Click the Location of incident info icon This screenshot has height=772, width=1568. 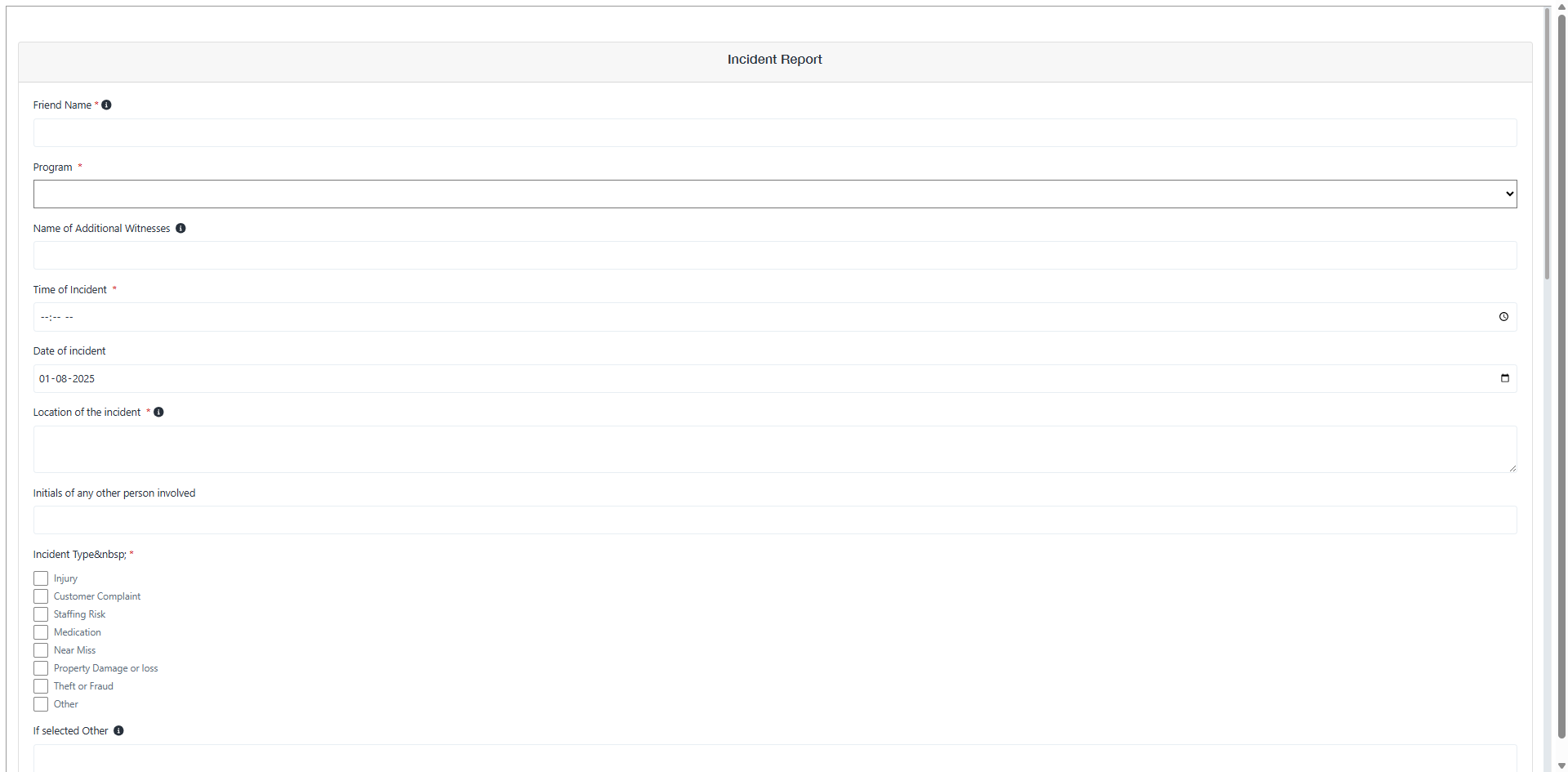(158, 413)
